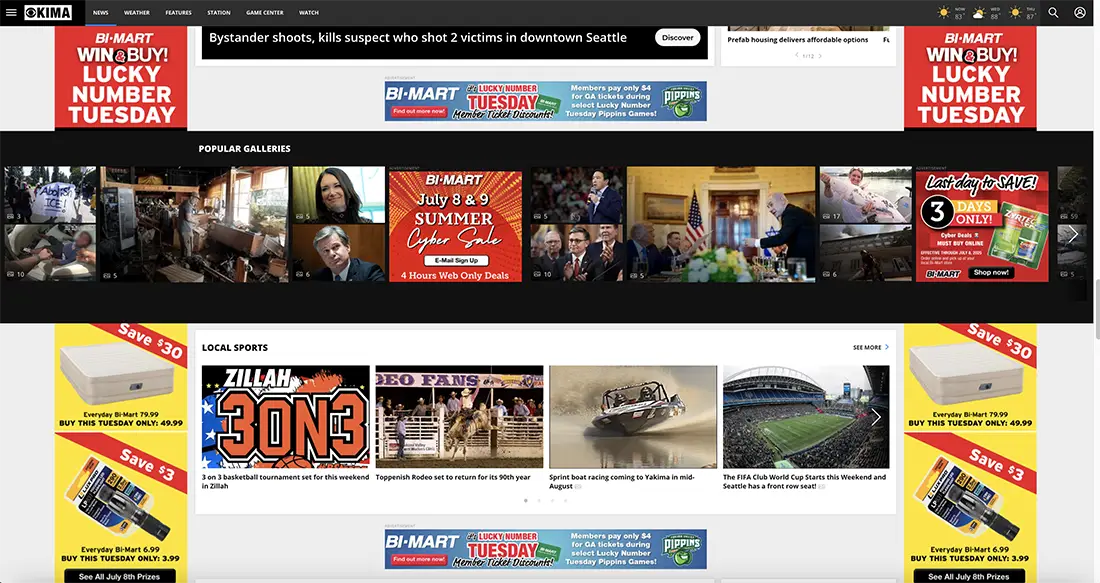
Task: Open the applauding politicians gallery photo
Action: 577,253
